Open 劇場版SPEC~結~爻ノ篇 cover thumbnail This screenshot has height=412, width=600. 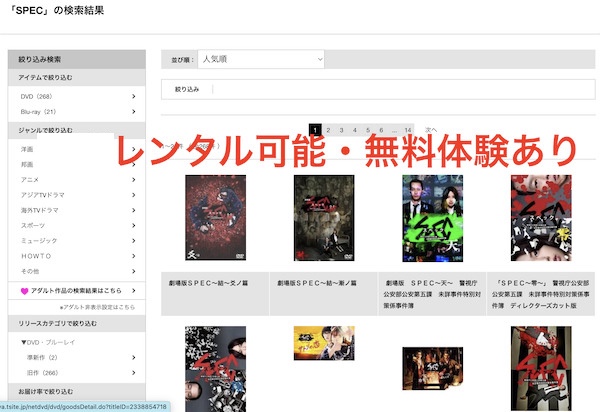(215, 218)
